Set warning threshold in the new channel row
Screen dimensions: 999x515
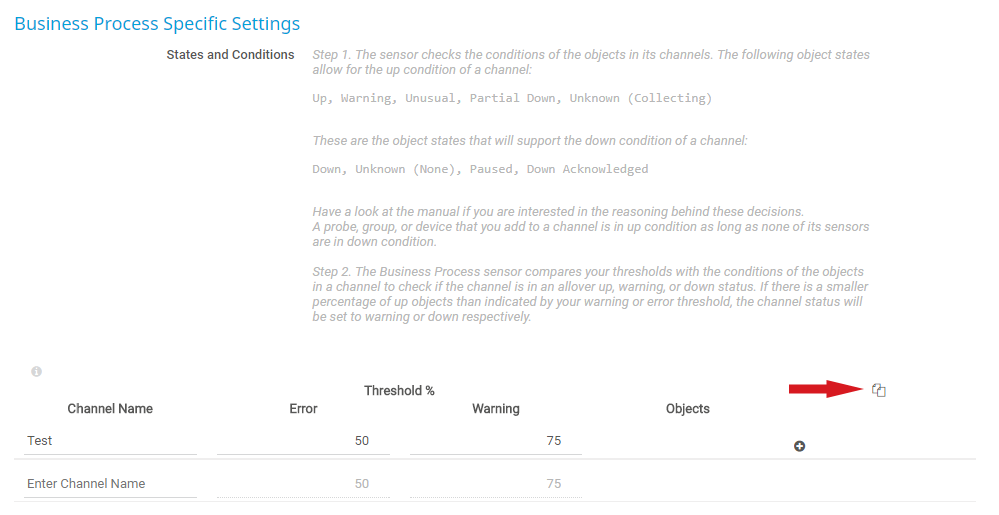pyautogui.click(x=495, y=484)
